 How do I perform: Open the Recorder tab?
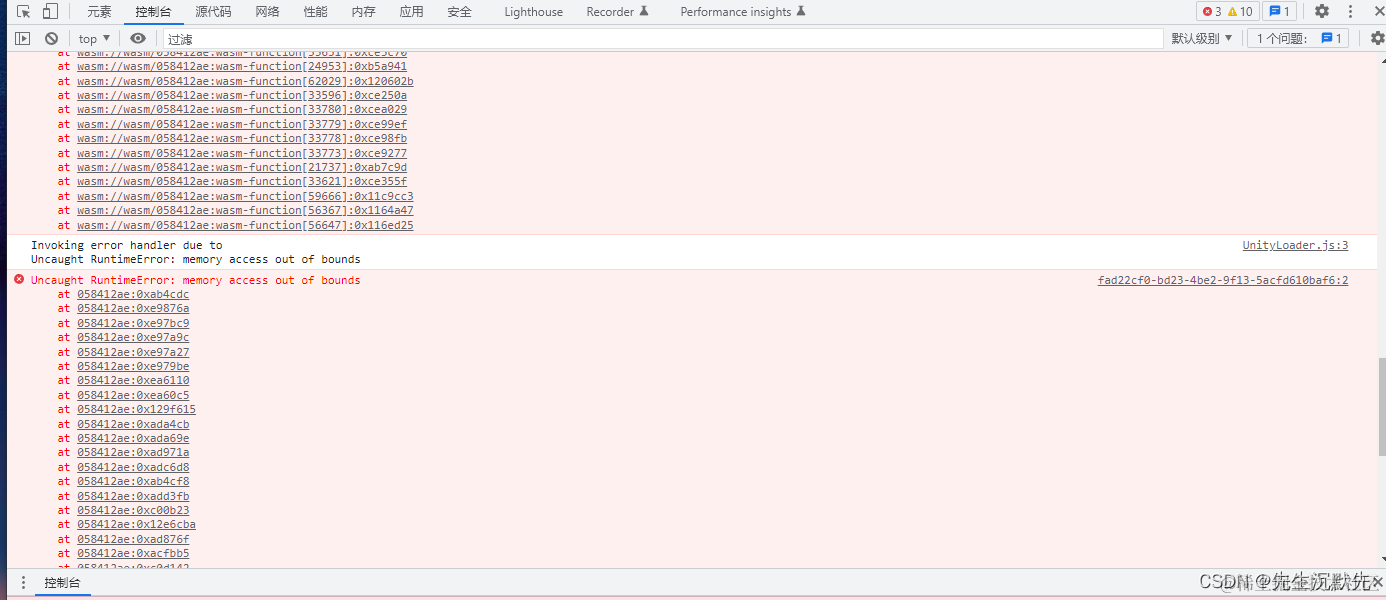pyautogui.click(x=617, y=12)
